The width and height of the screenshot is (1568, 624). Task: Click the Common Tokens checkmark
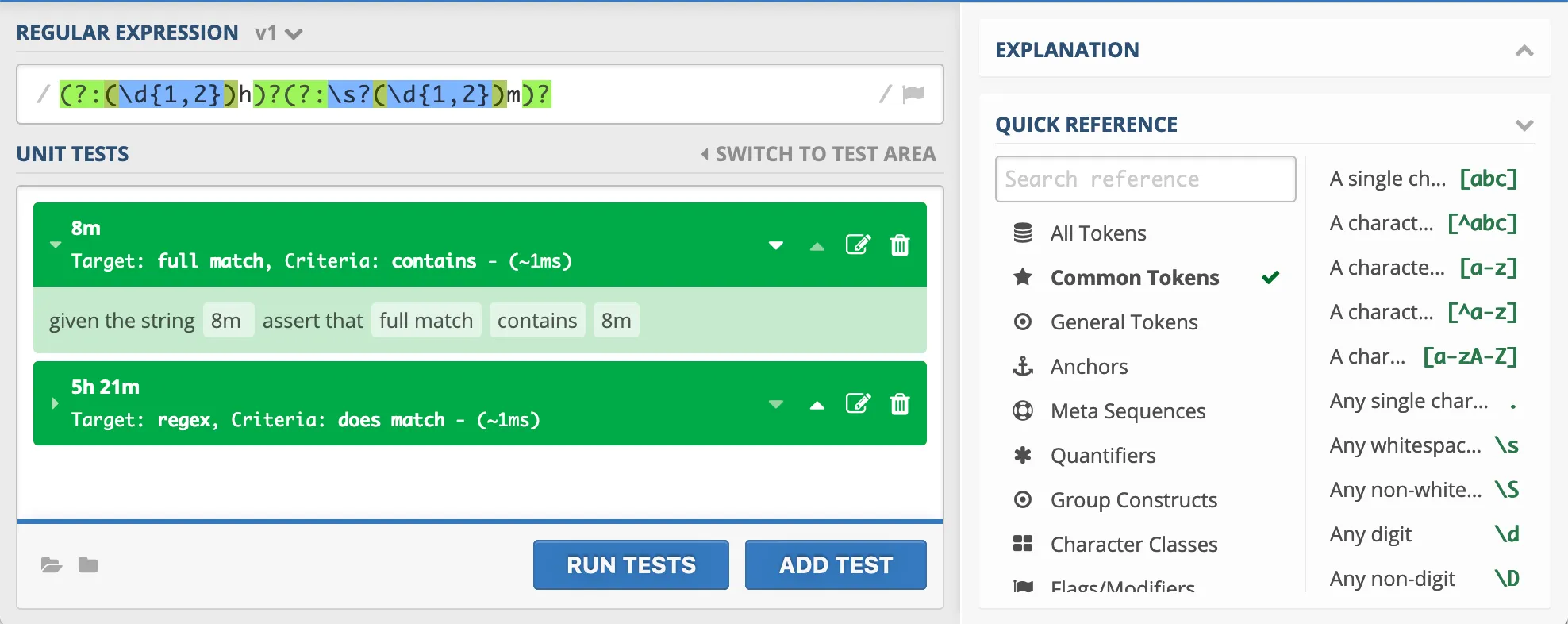(x=1270, y=277)
